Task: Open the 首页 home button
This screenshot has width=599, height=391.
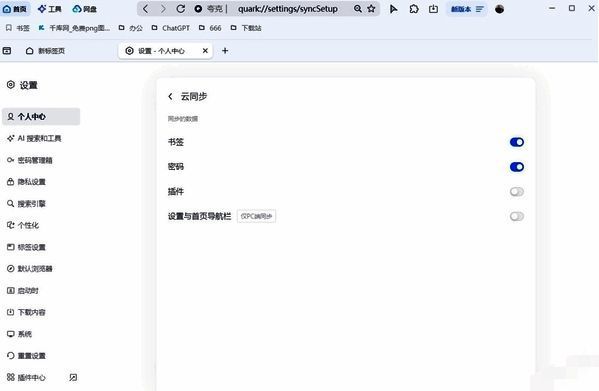Action: [15, 9]
